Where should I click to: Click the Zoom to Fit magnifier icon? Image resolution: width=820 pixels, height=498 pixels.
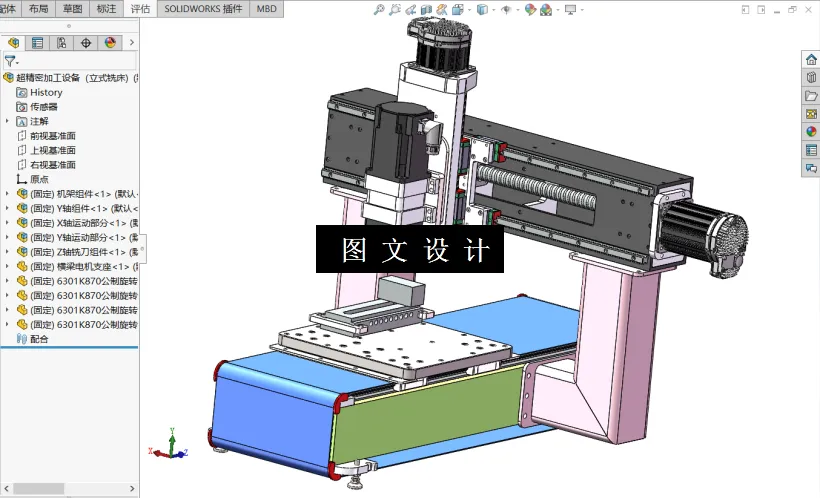[379, 9]
